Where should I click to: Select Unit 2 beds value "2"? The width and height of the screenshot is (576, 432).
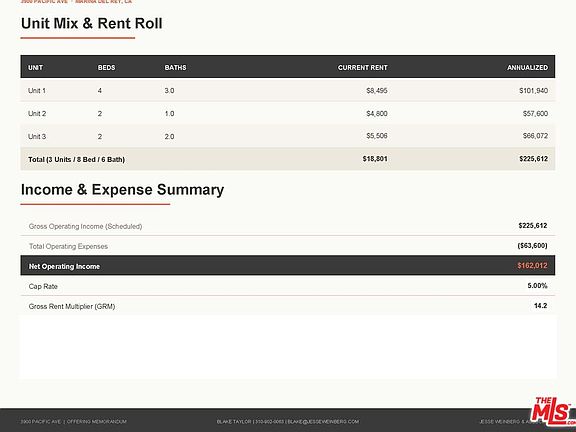100,114
